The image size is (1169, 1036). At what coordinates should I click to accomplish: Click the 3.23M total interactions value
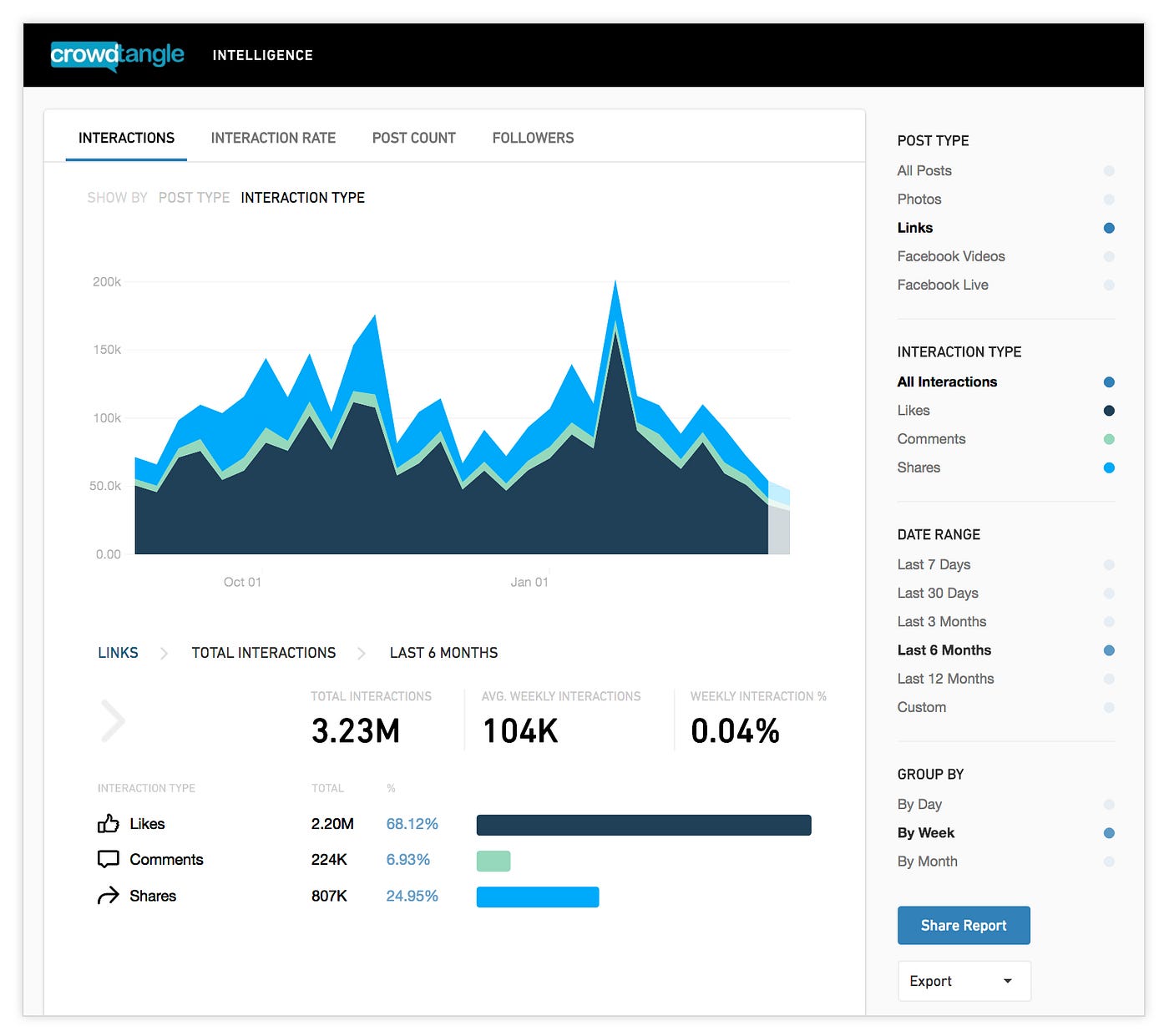356,731
